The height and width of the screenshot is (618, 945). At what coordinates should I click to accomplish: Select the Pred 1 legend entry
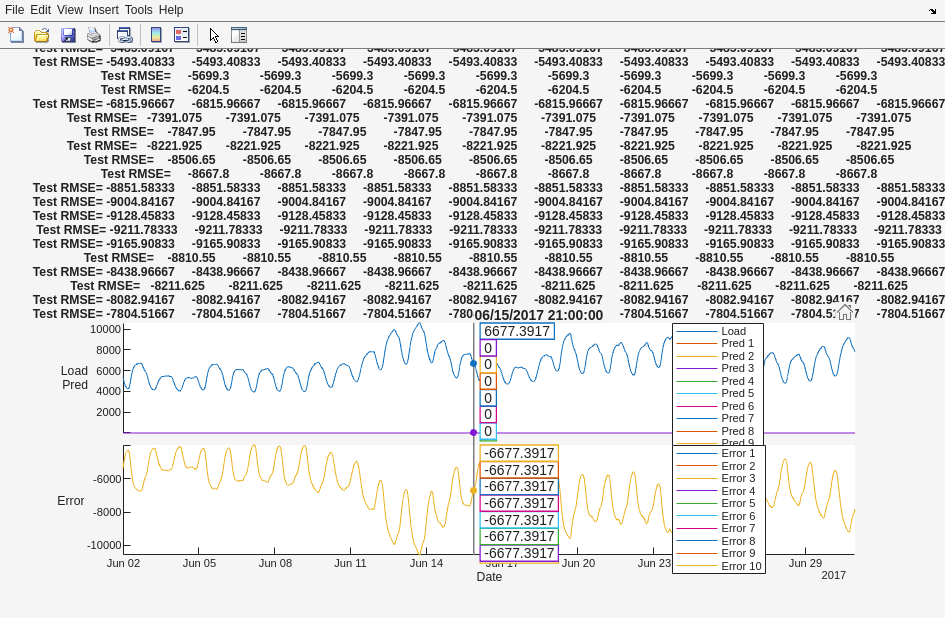pyautogui.click(x=737, y=343)
